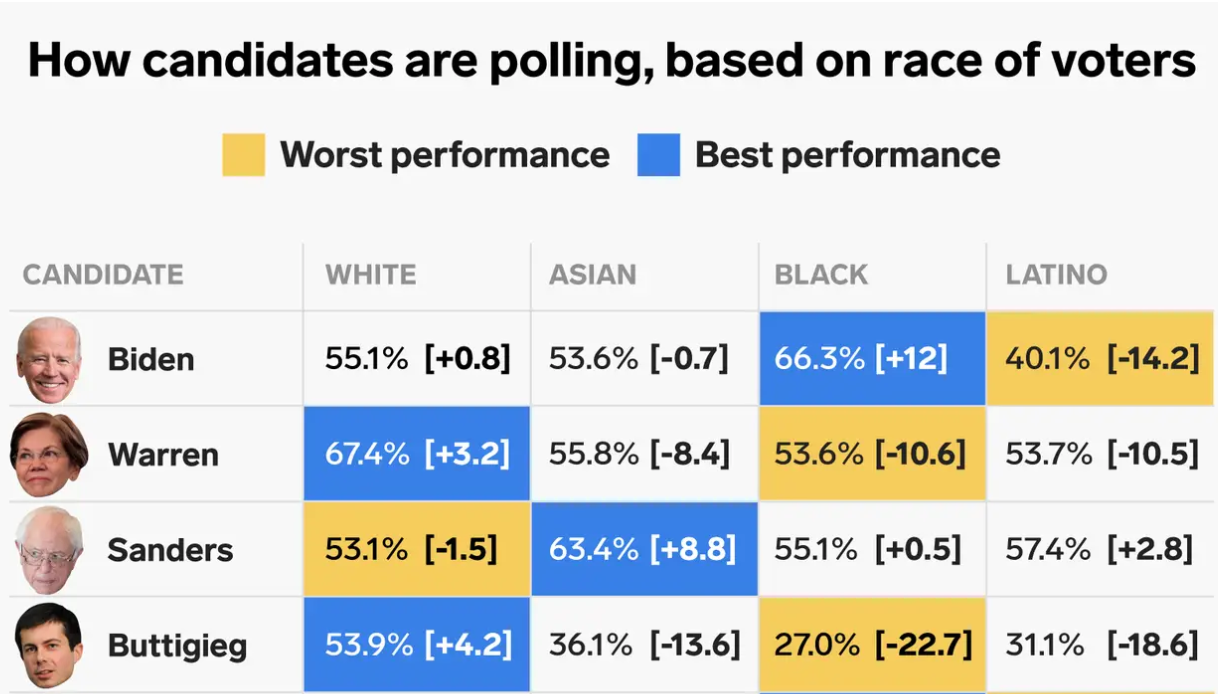Select the ASIAN column header
This screenshot has height=694, width=1218.
[x=592, y=275]
